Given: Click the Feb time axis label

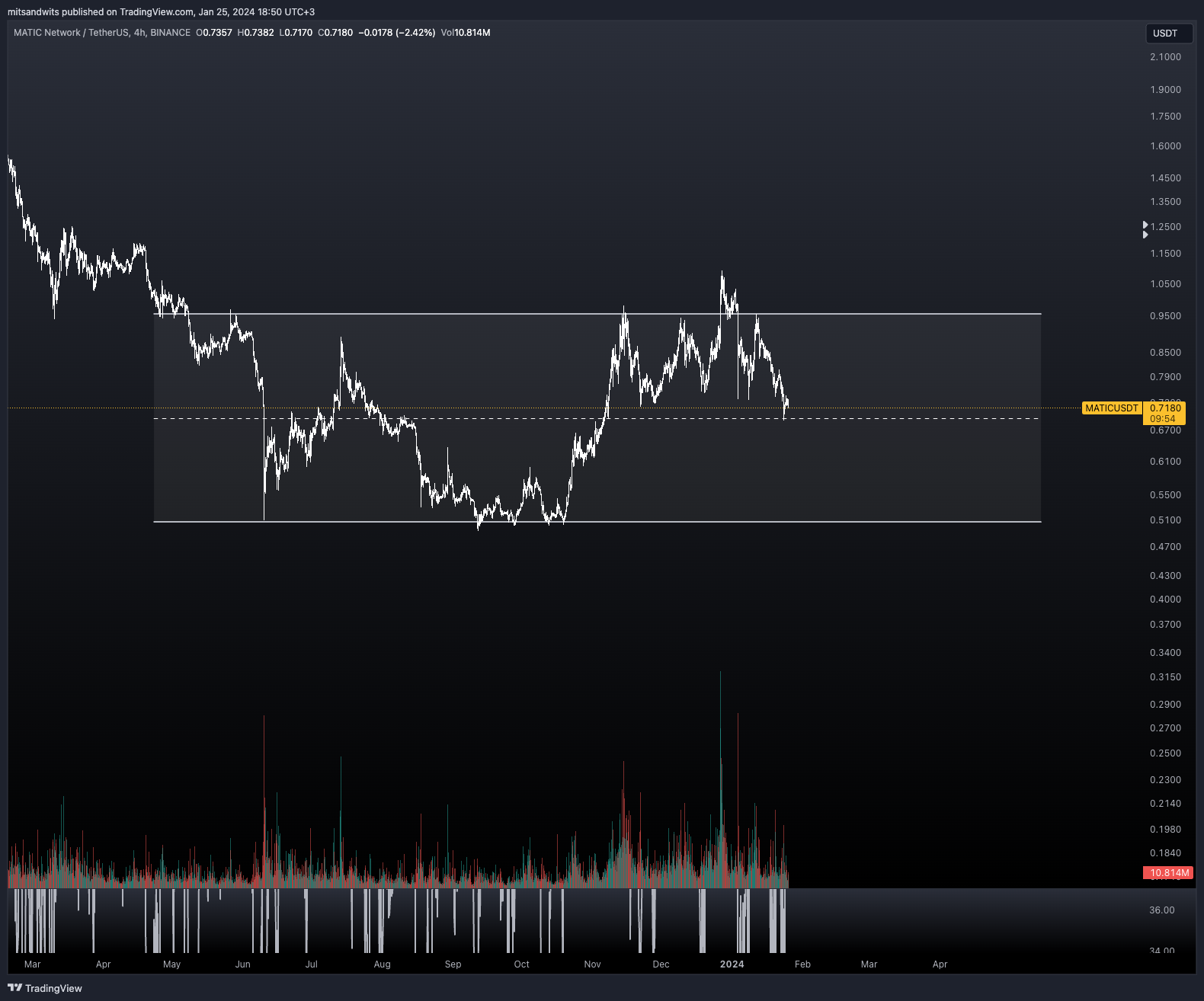Looking at the screenshot, I should (x=802, y=964).
